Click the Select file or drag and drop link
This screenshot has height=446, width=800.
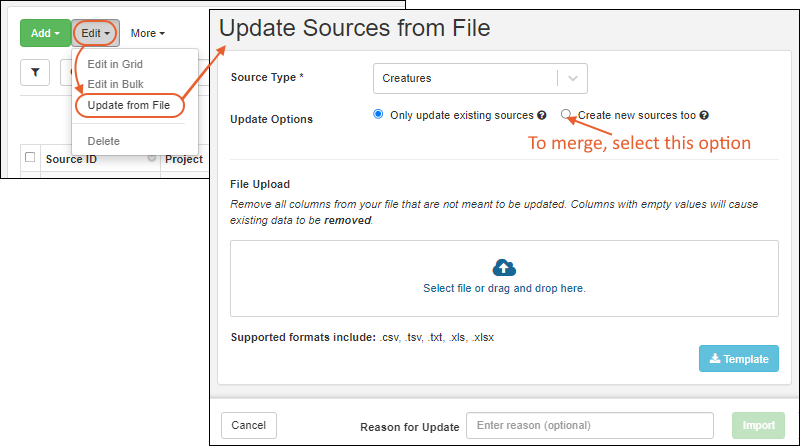tap(504, 288)
